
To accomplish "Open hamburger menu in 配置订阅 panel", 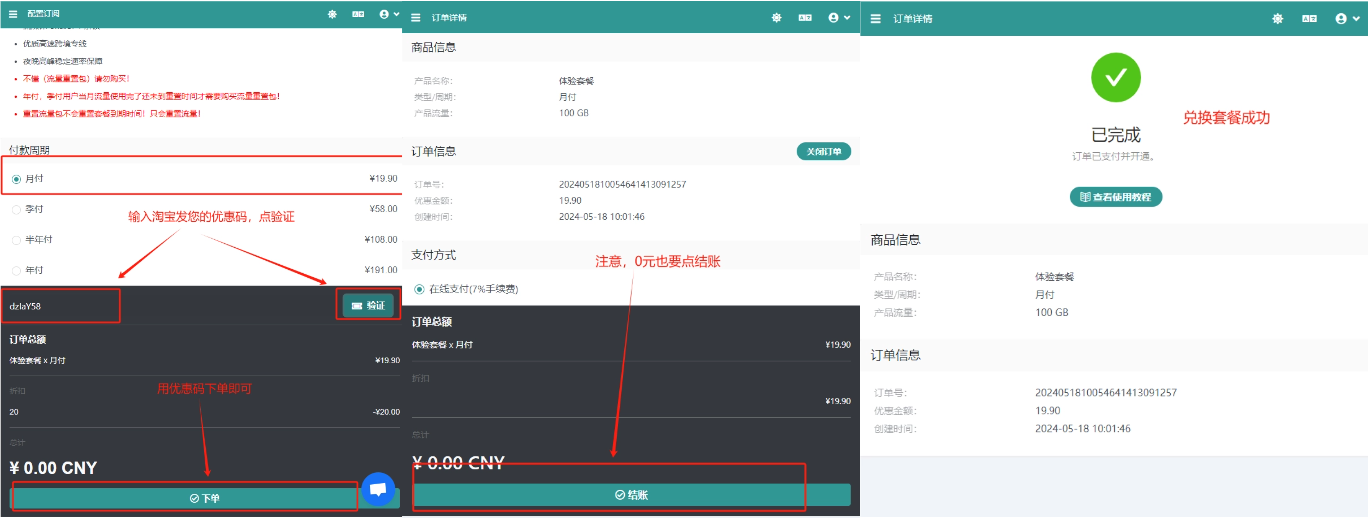I will (x=13, y=15).
